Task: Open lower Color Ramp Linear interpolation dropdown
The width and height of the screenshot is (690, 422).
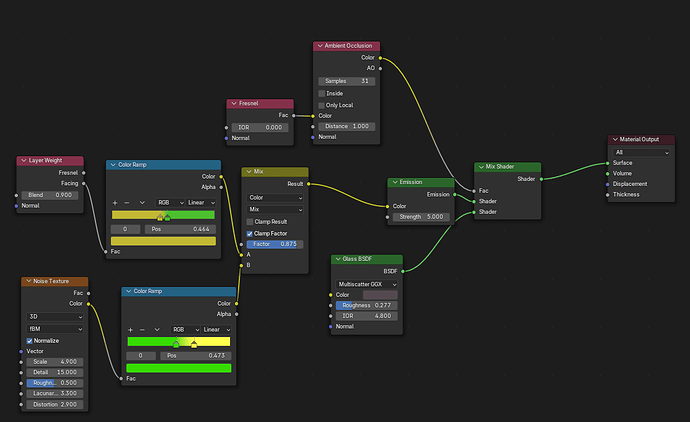Action: (217, 330)
